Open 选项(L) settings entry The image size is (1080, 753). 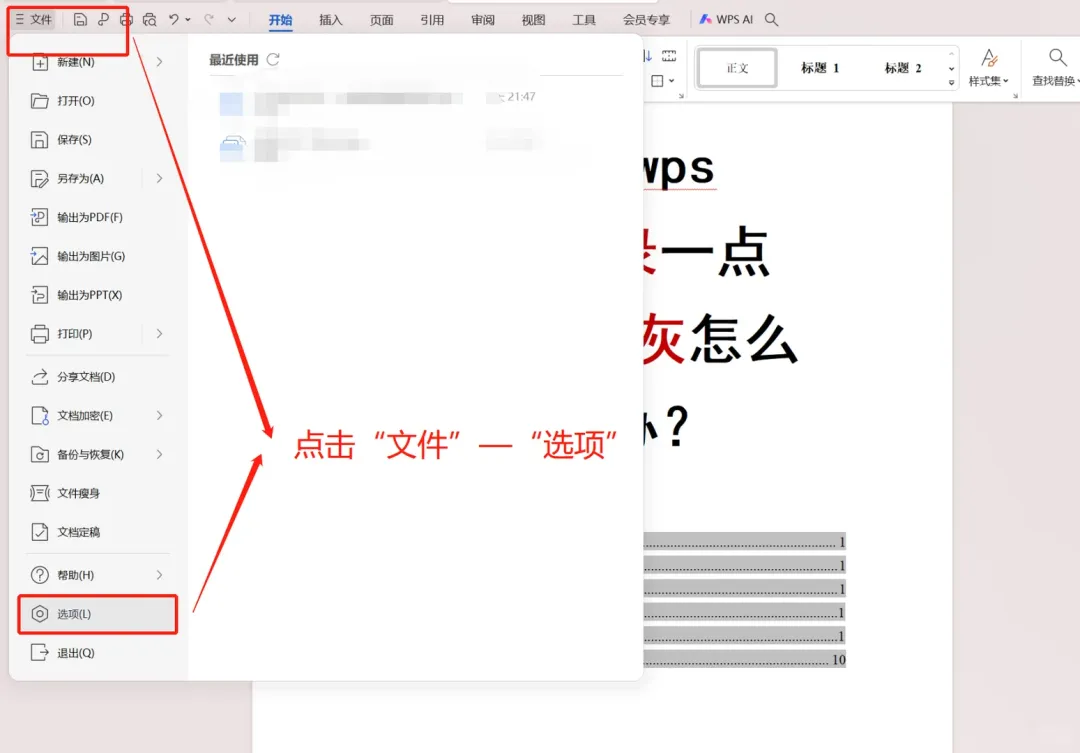pyautogui.click(x=97, y=614)
